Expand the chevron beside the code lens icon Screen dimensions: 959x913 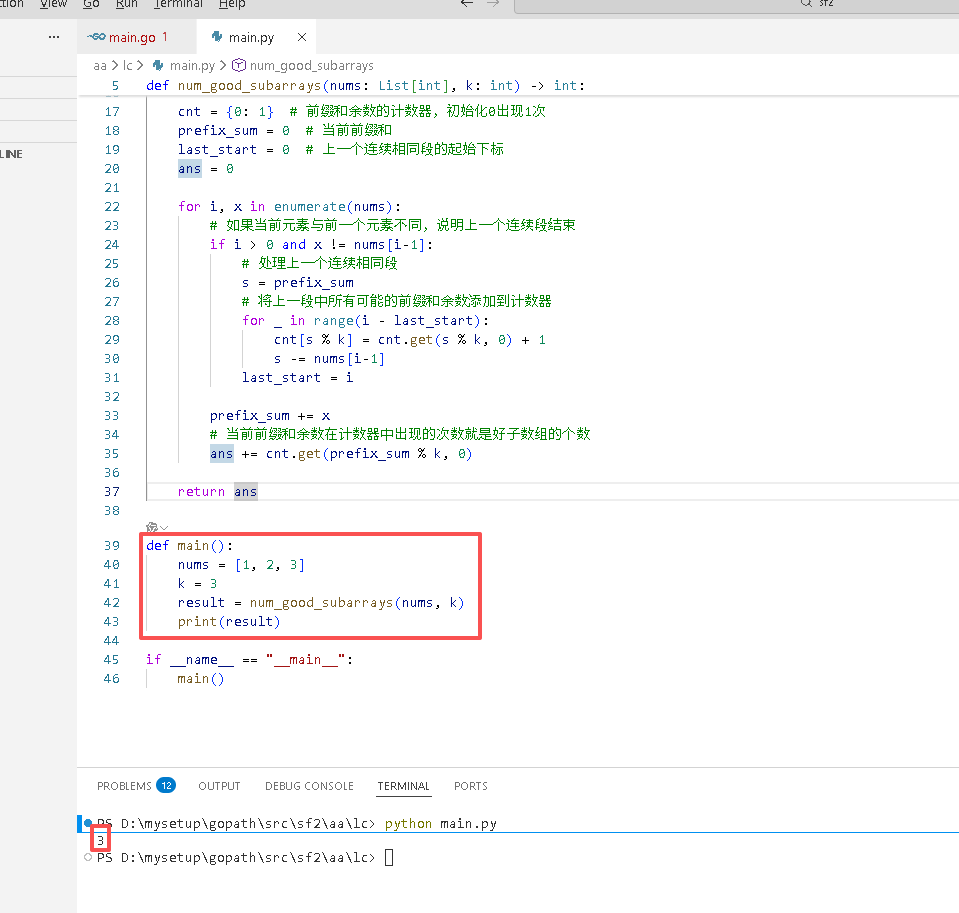click(x=164, y=528)
